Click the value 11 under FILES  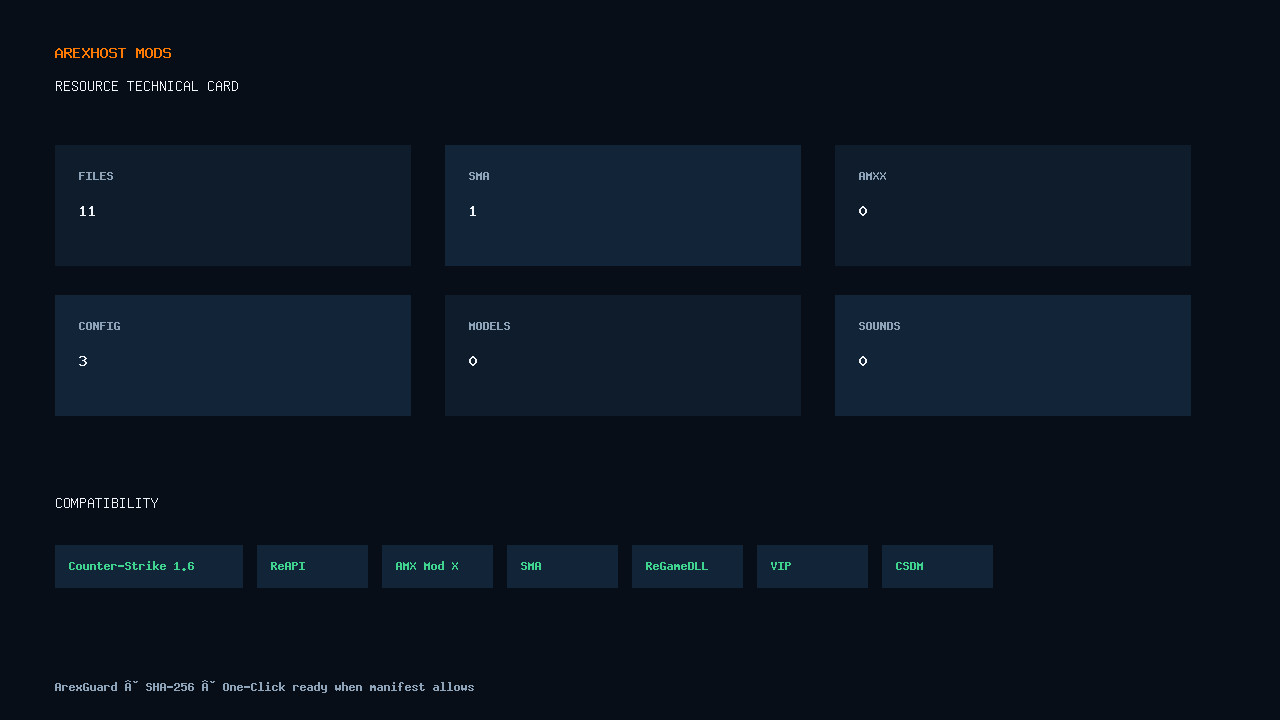[x=87, y=211]
